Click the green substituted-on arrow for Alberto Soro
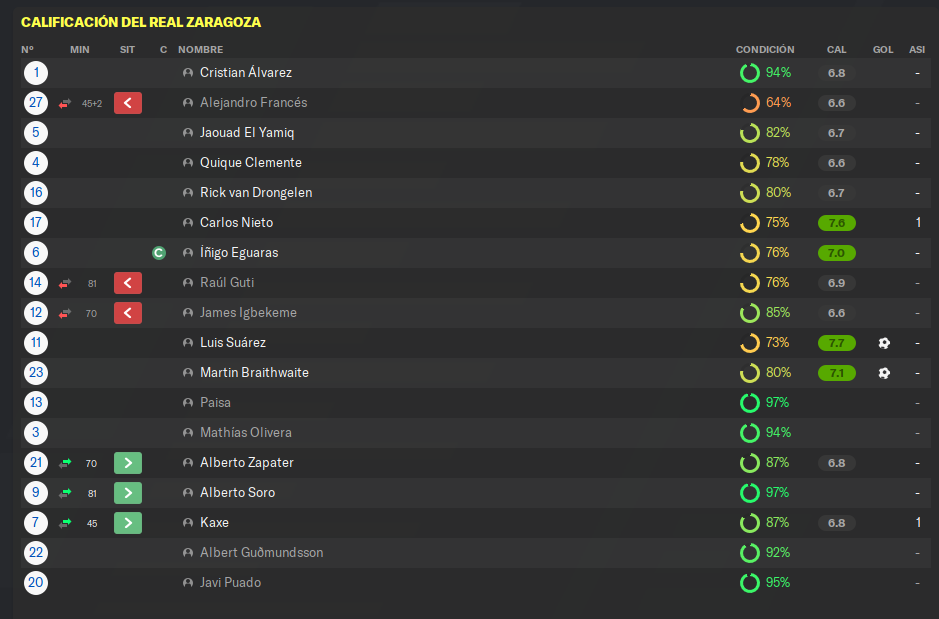 tap(128, 493)
